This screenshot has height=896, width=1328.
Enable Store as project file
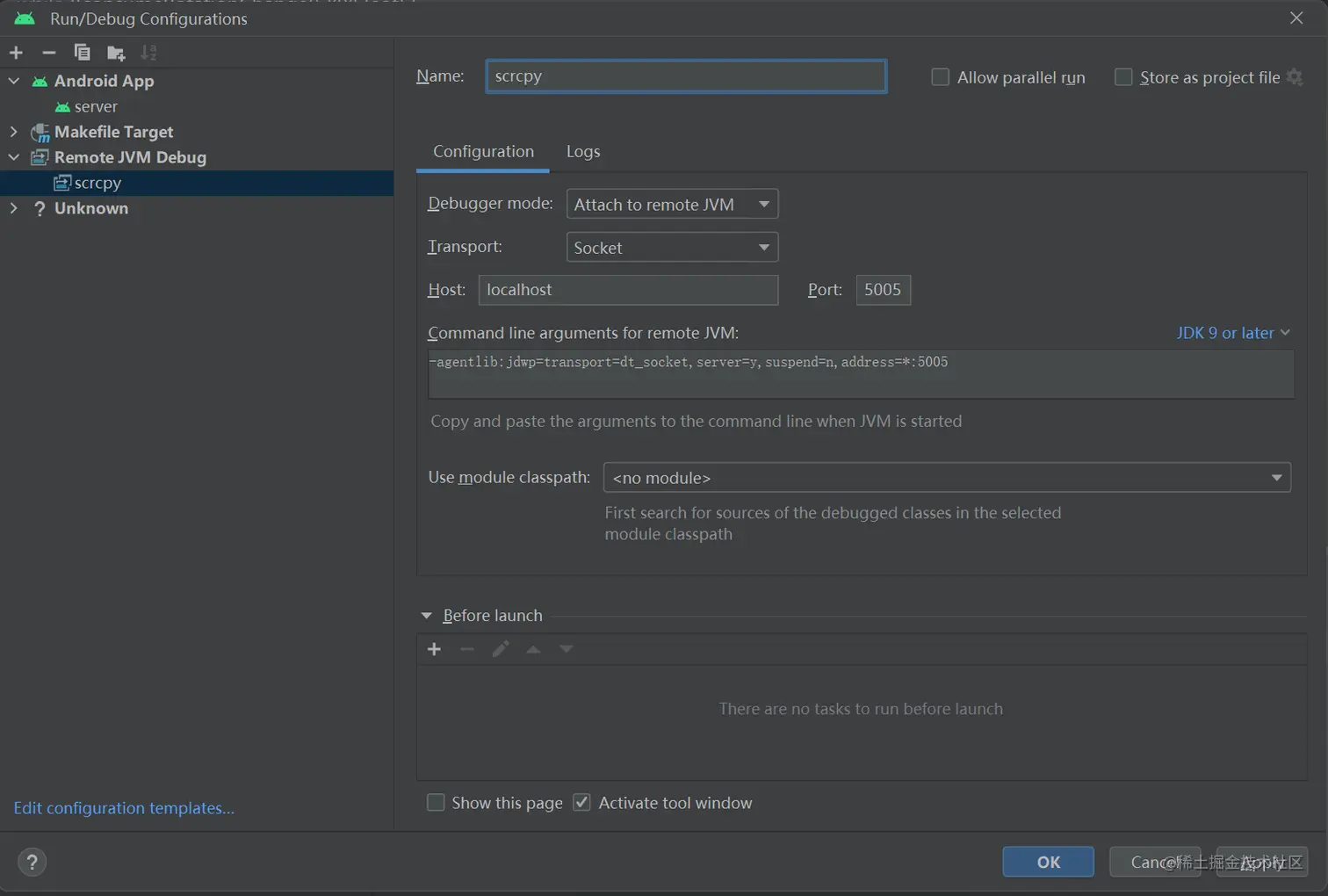1123,77
